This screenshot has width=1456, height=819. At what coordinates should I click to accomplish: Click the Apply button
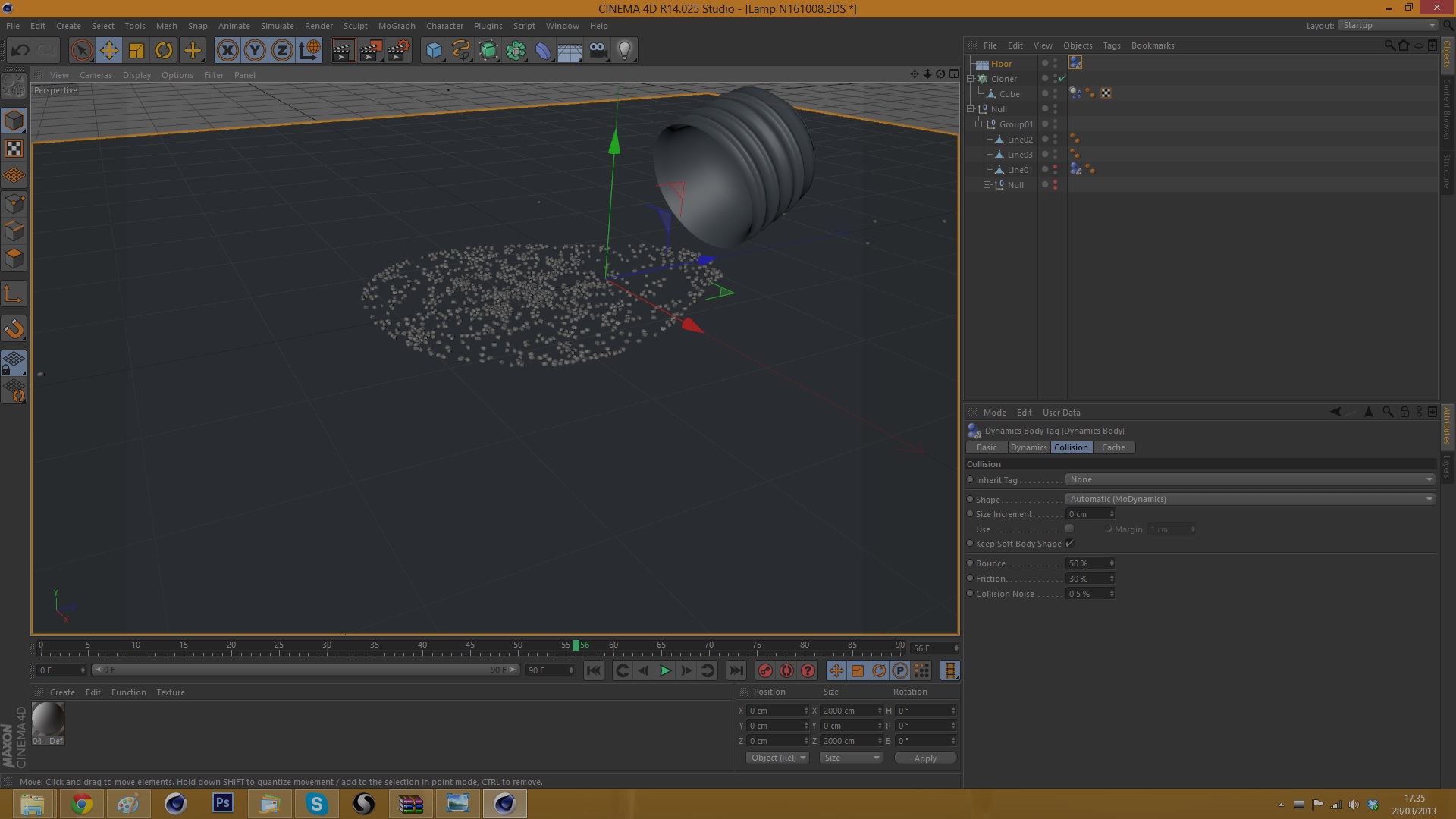click(925, 758)
